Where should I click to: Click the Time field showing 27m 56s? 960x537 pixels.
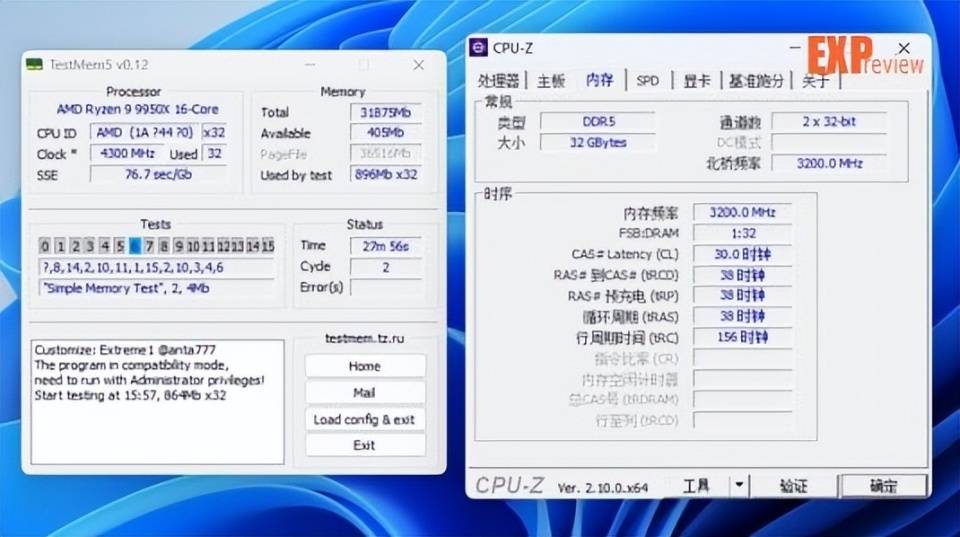coord(385,246)
